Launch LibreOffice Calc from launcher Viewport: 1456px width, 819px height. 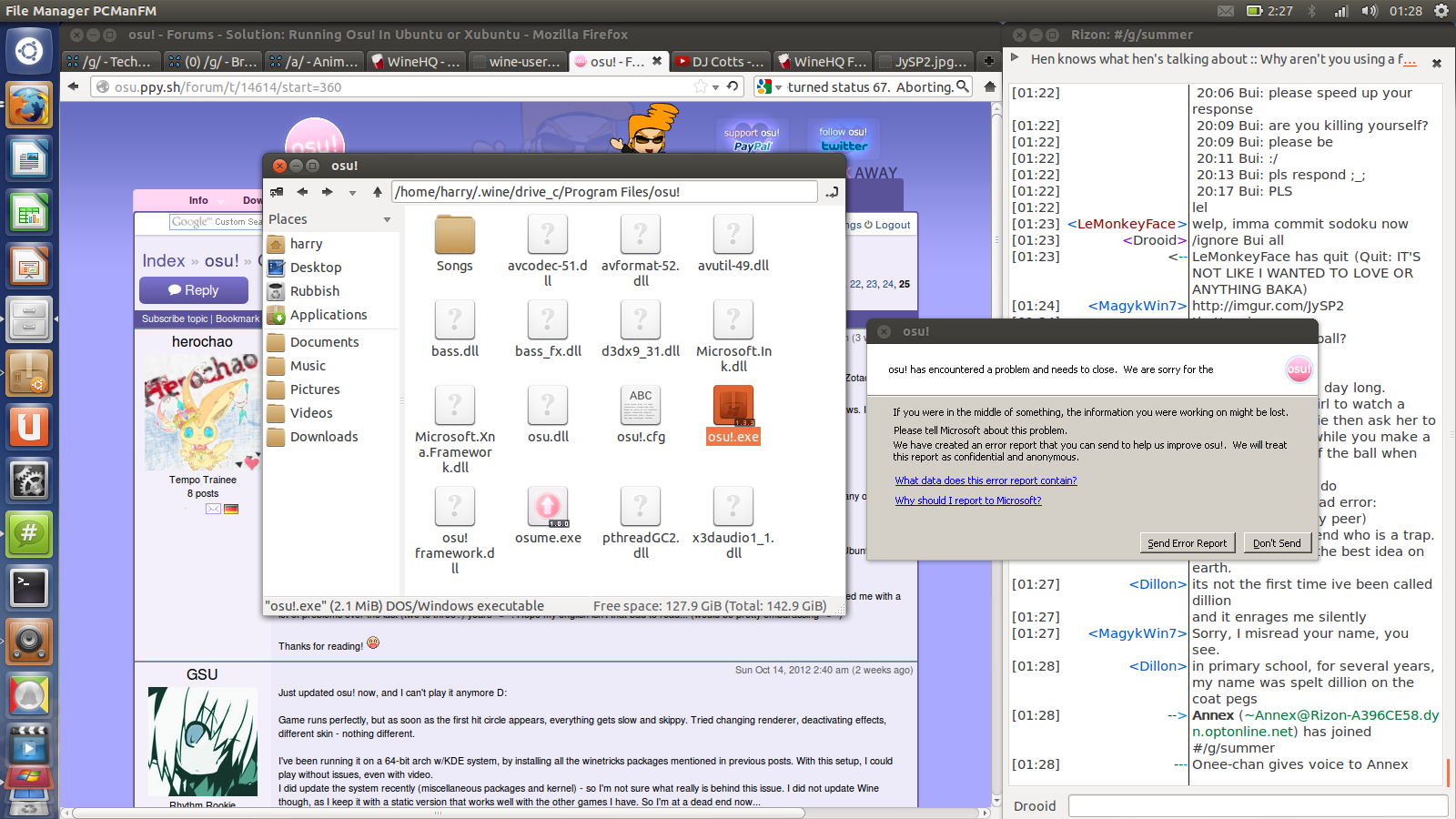pyautogui.click(x=29, y=214)
